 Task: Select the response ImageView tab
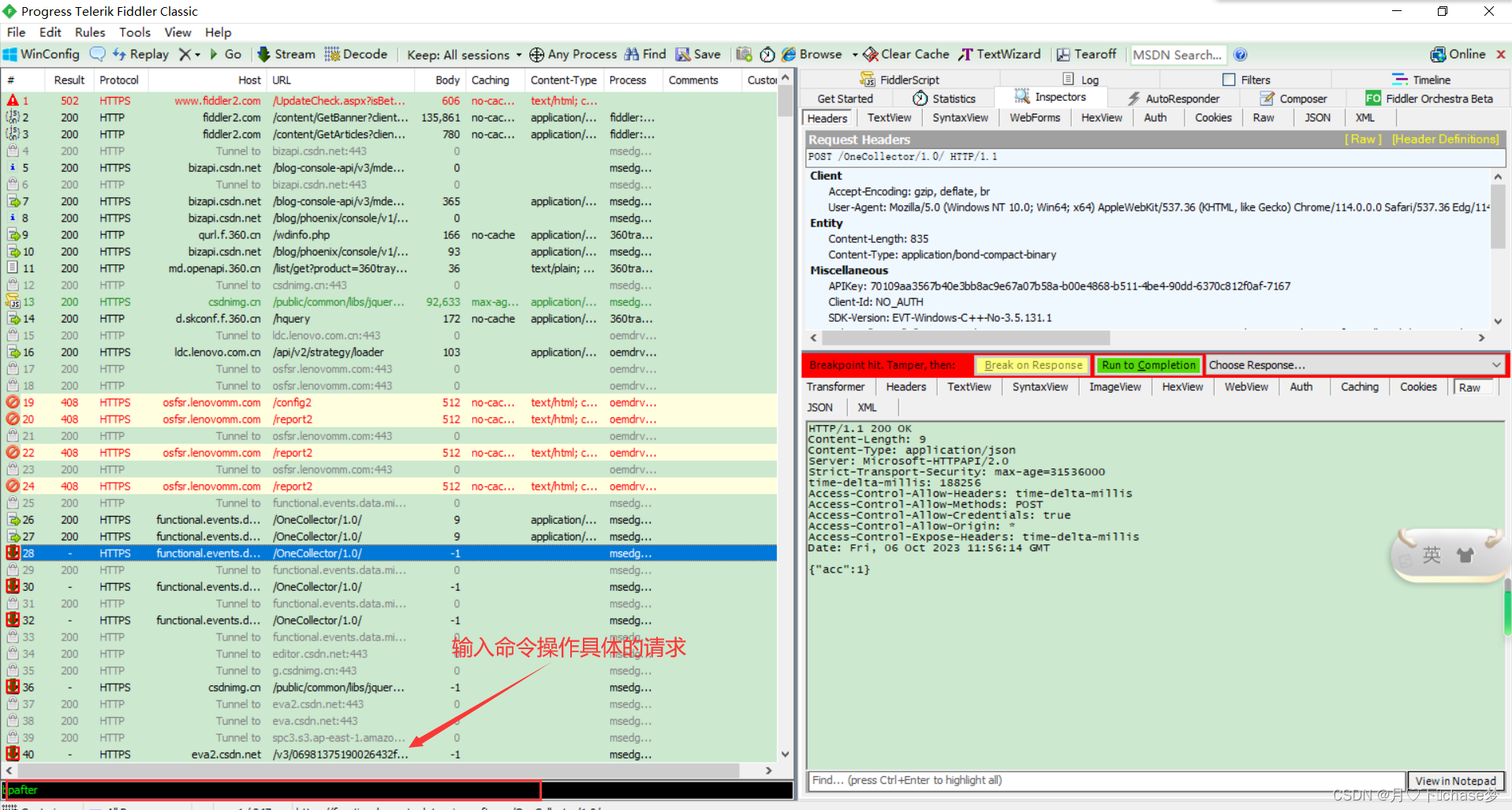(1114, 386)
